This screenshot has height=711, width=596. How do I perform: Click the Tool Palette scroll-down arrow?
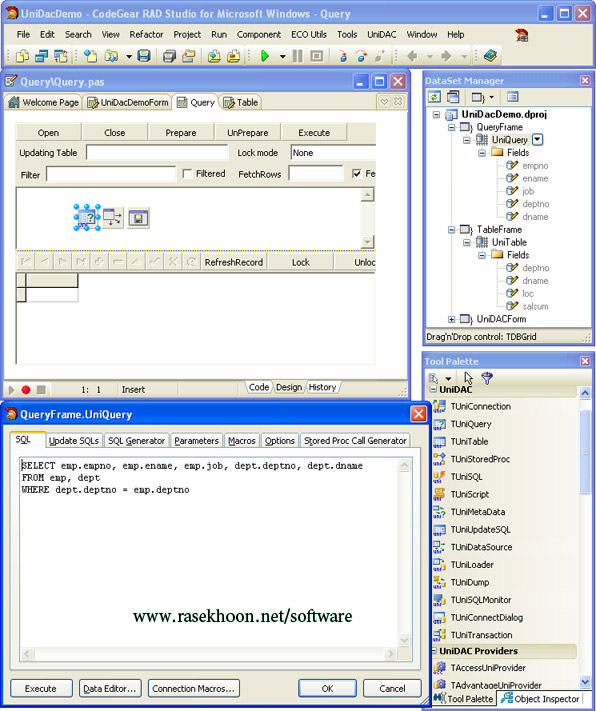click(585, 682)
